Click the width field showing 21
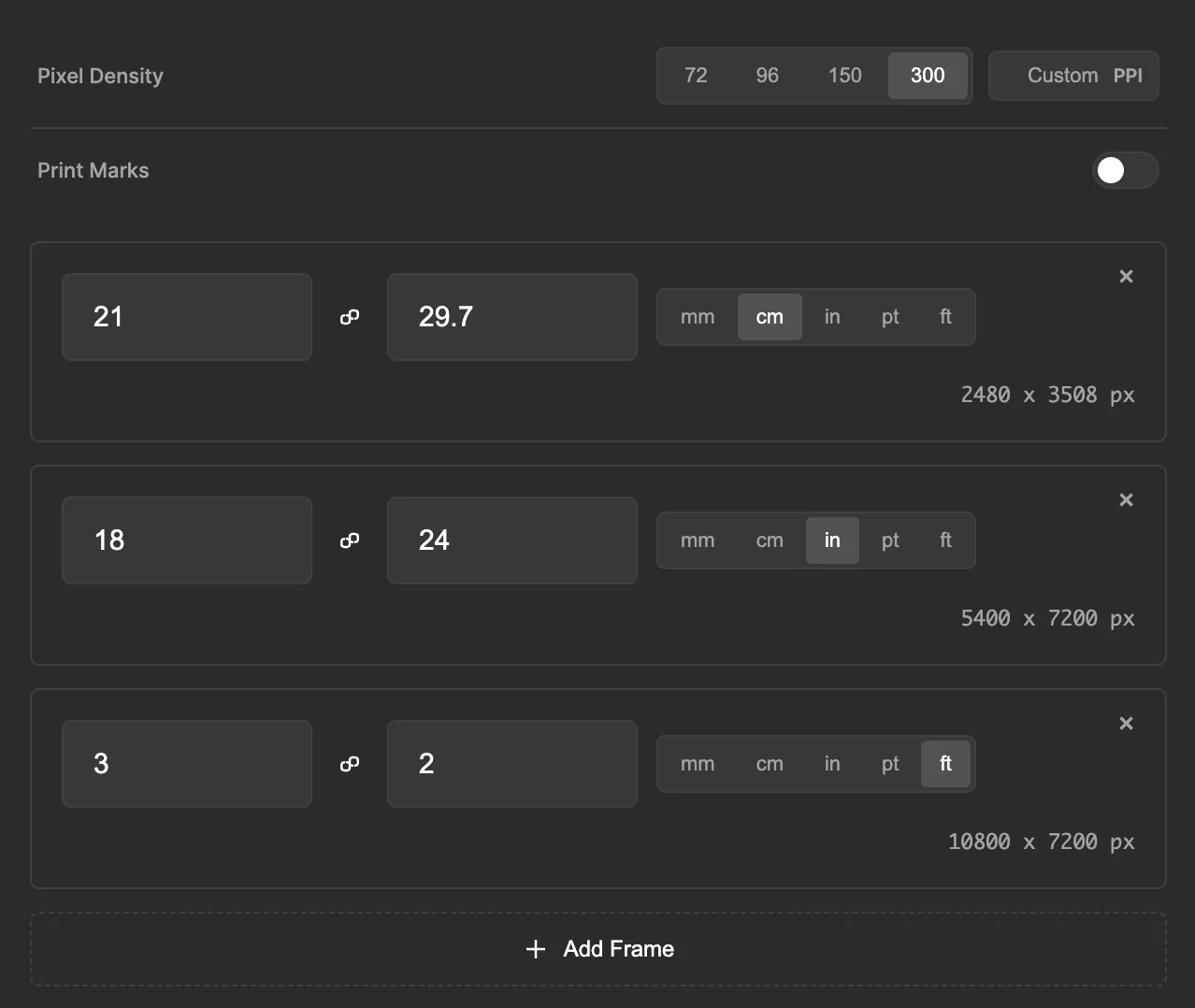Screen dimensions: 1195x1008 pos(187,317)
